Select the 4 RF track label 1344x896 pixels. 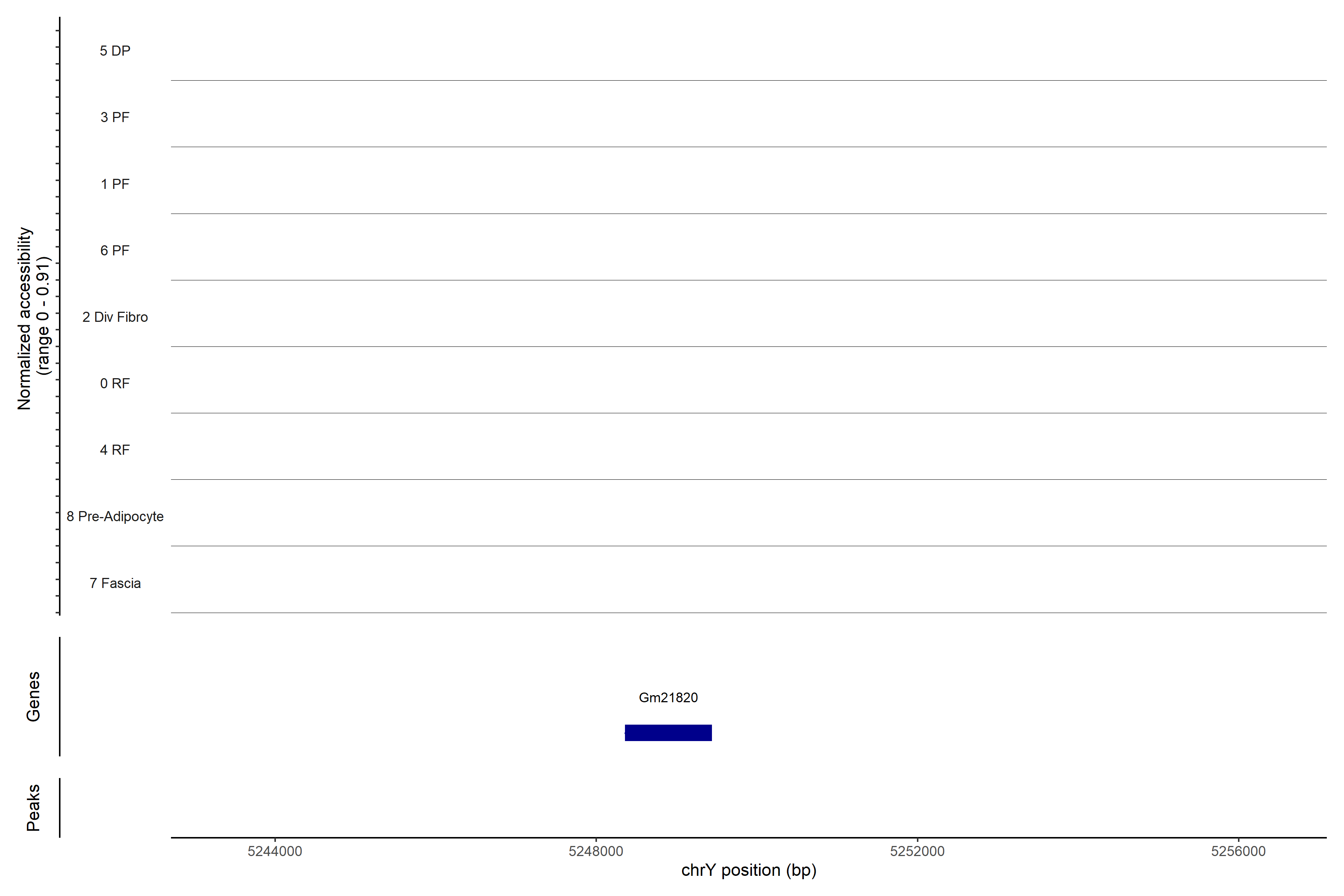coord(115,450)
